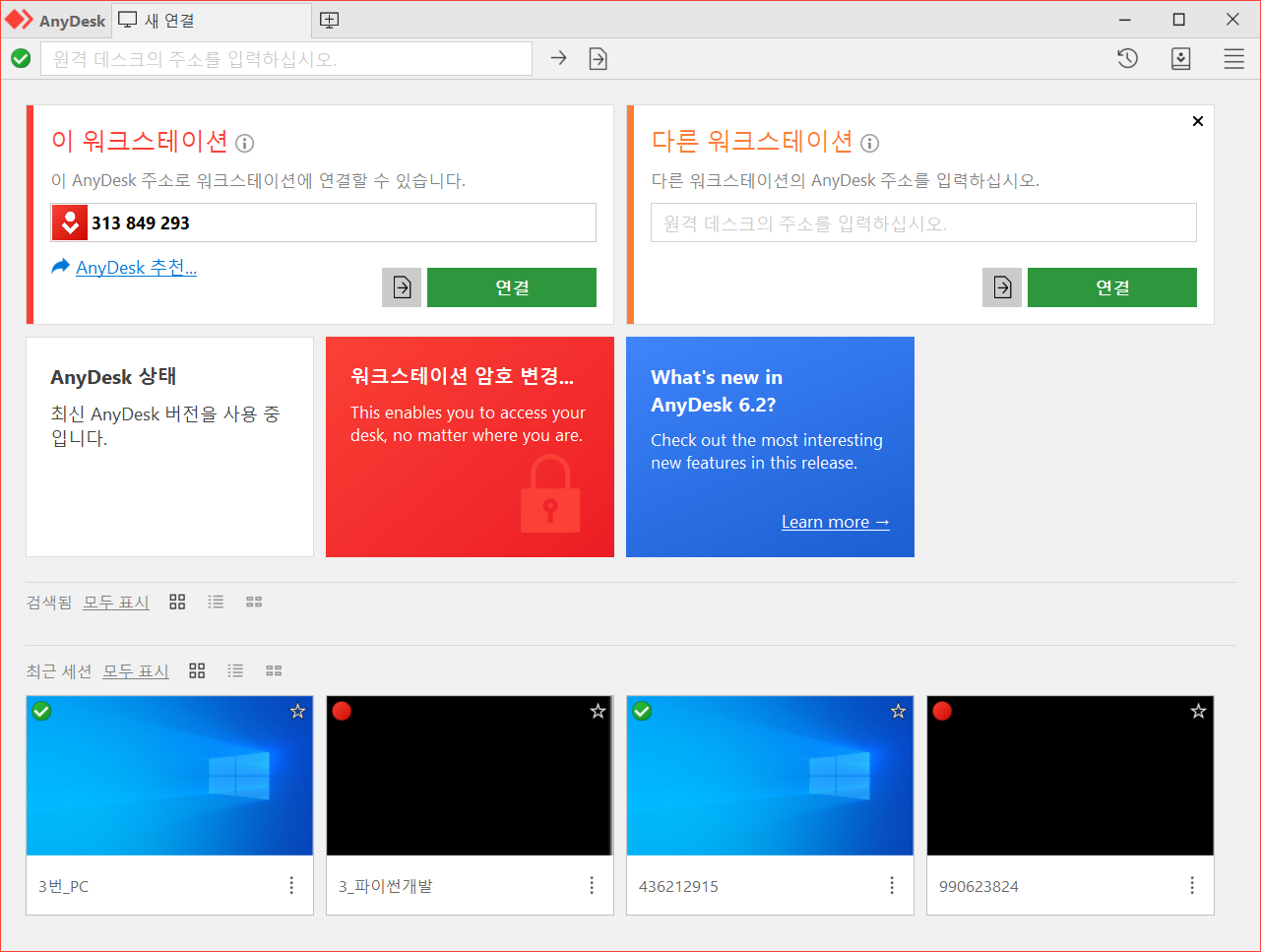Click offline red status on 990623824 thumbnail

942,711
